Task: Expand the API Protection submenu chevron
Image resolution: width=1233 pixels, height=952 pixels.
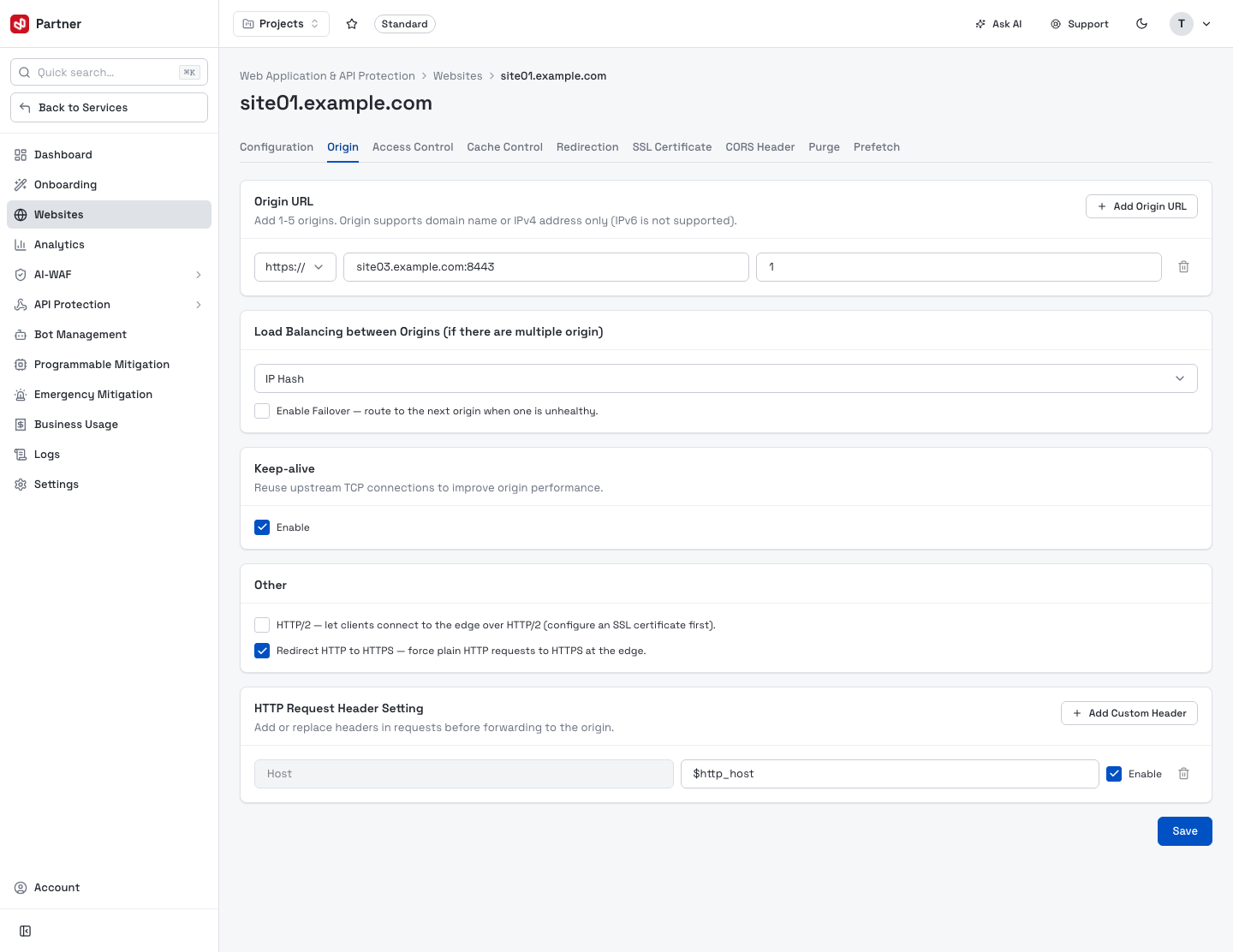Action: pyautogui.click(x=199, y=305)
